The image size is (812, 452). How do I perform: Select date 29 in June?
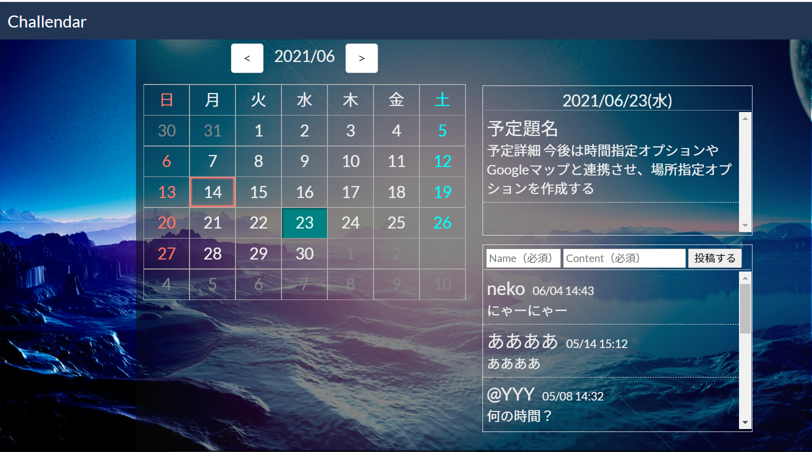coord(258,254)
